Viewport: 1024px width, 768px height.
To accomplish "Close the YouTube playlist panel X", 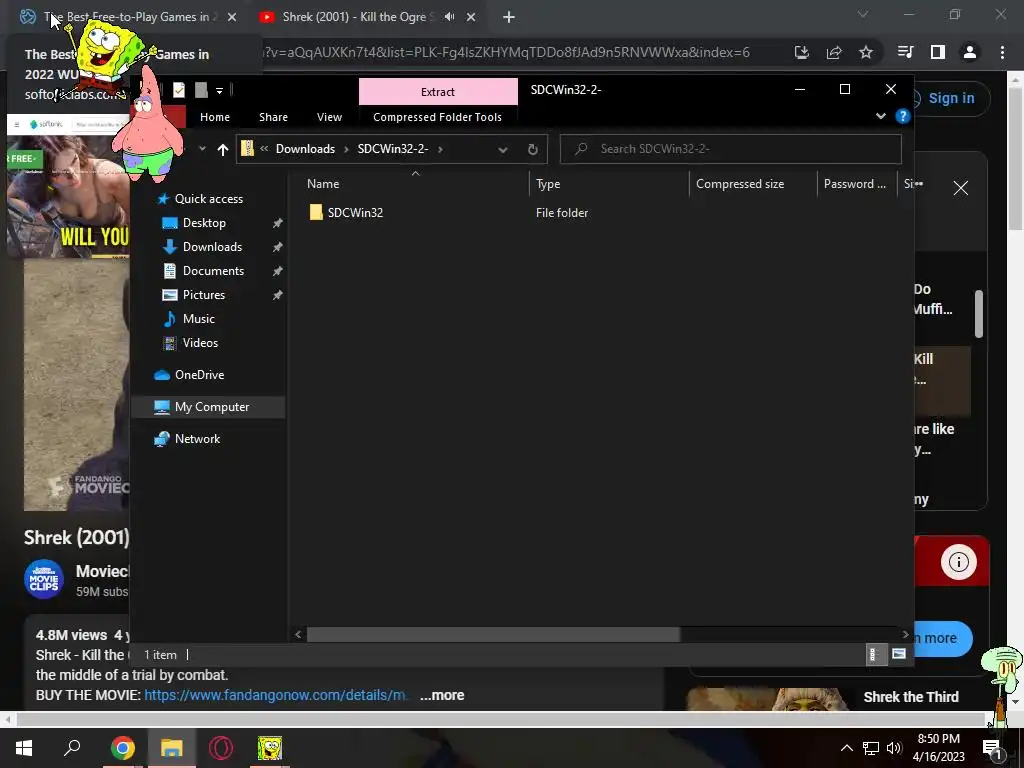I will pos(961,189).
